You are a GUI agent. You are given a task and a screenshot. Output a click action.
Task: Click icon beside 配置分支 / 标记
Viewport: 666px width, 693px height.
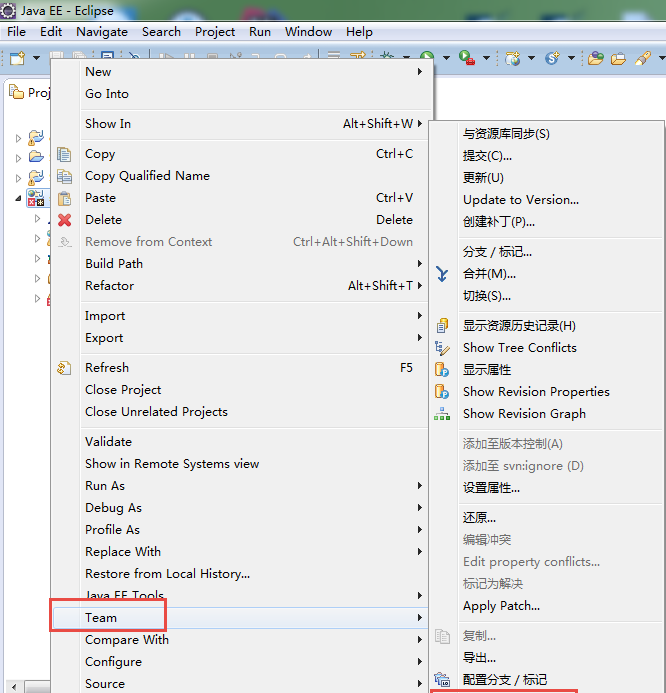442,679
